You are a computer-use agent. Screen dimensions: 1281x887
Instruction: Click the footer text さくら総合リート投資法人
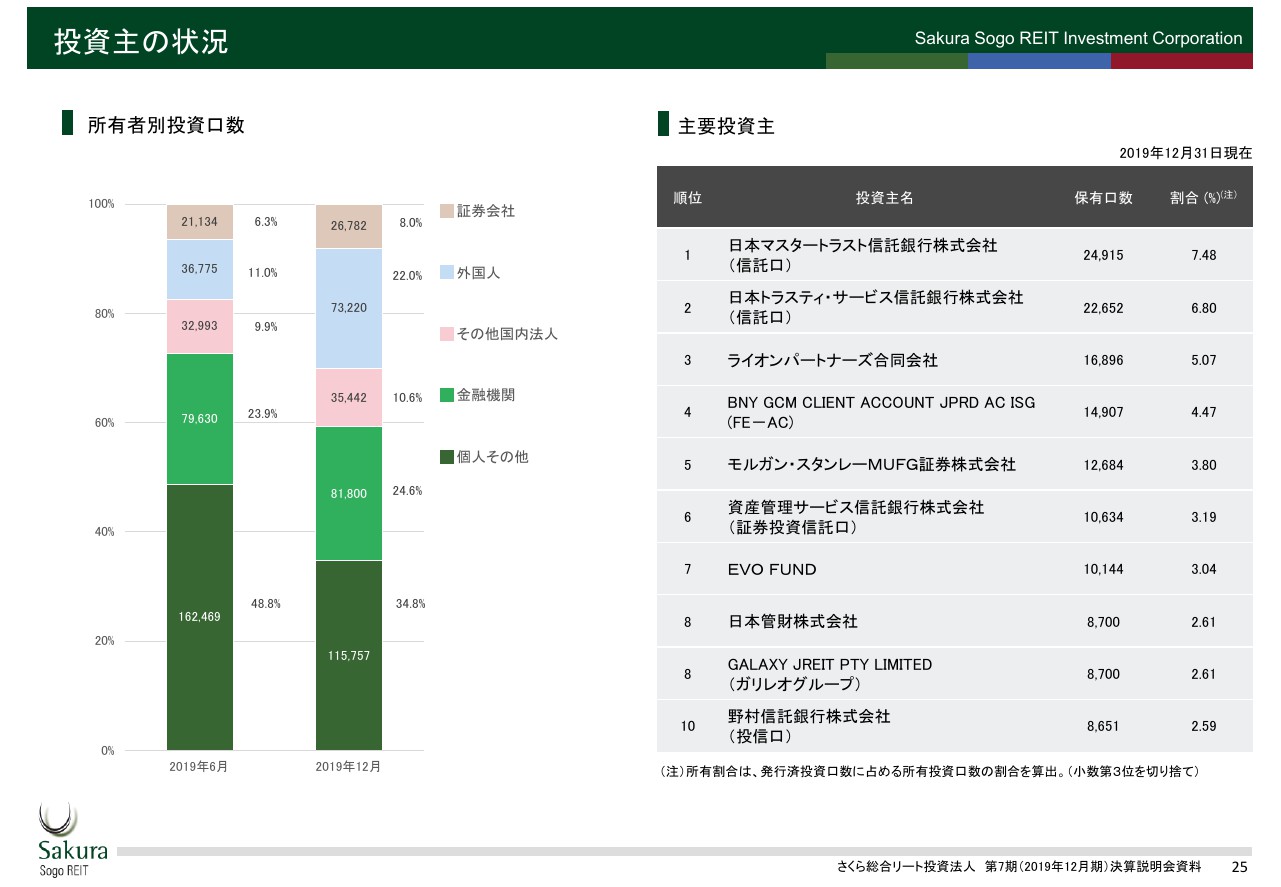click(x=906, y=866)
